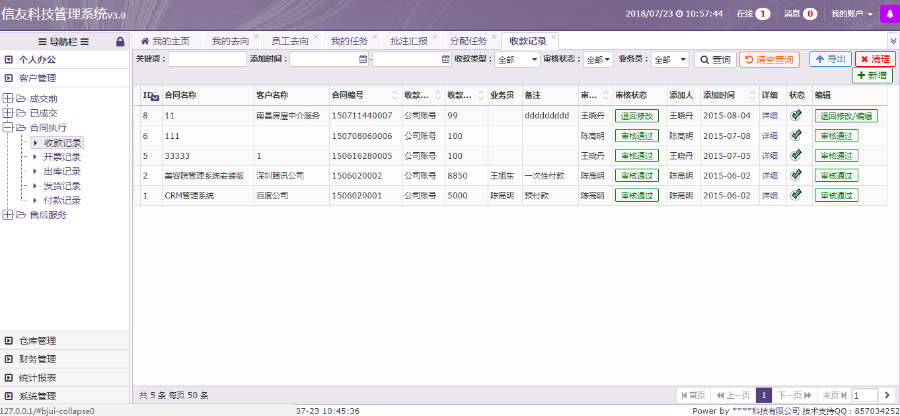Click the message count badge 0
The height and width of the screenshot is (416, 900).
pyautogui.click(x=810, y=14)
